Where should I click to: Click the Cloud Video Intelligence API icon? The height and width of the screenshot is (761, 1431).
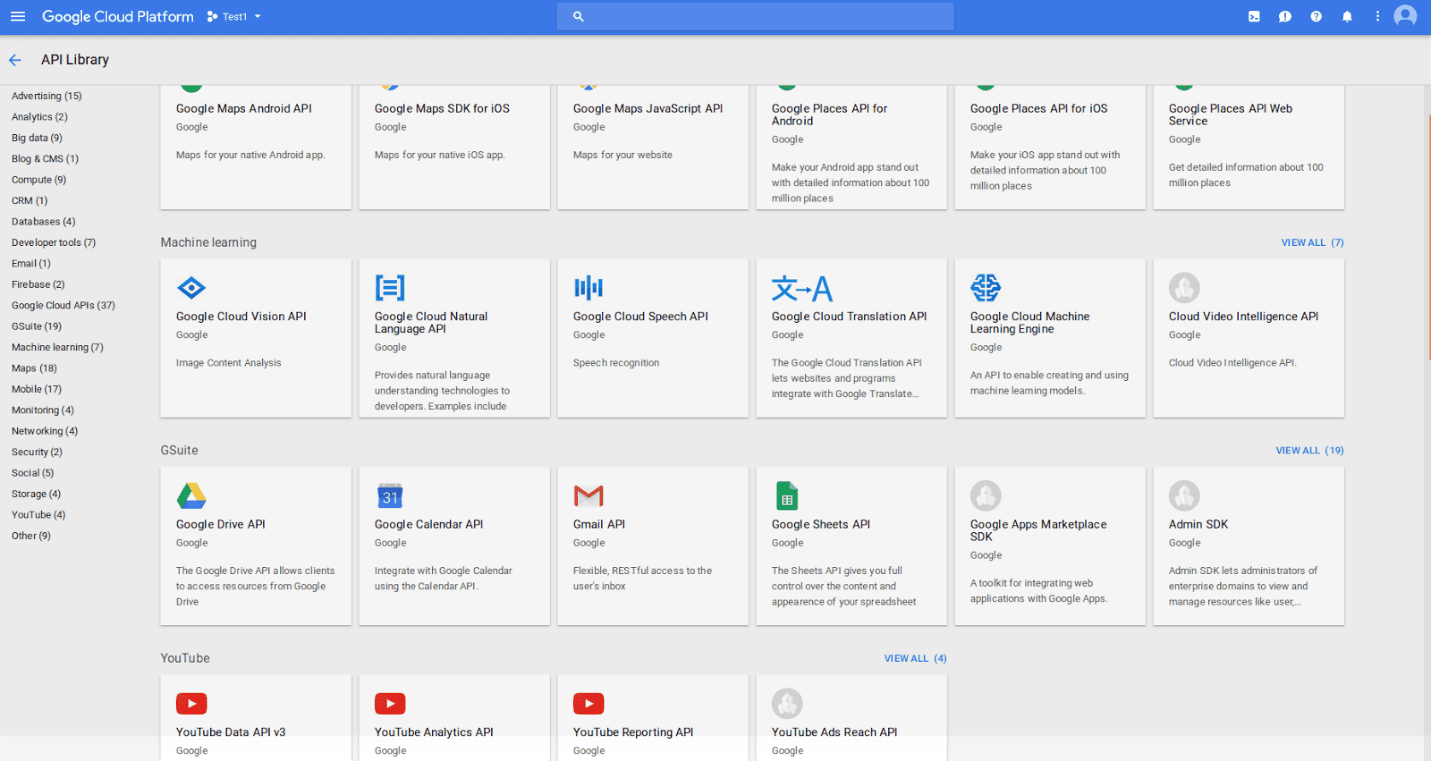(x=1184, y=288)
